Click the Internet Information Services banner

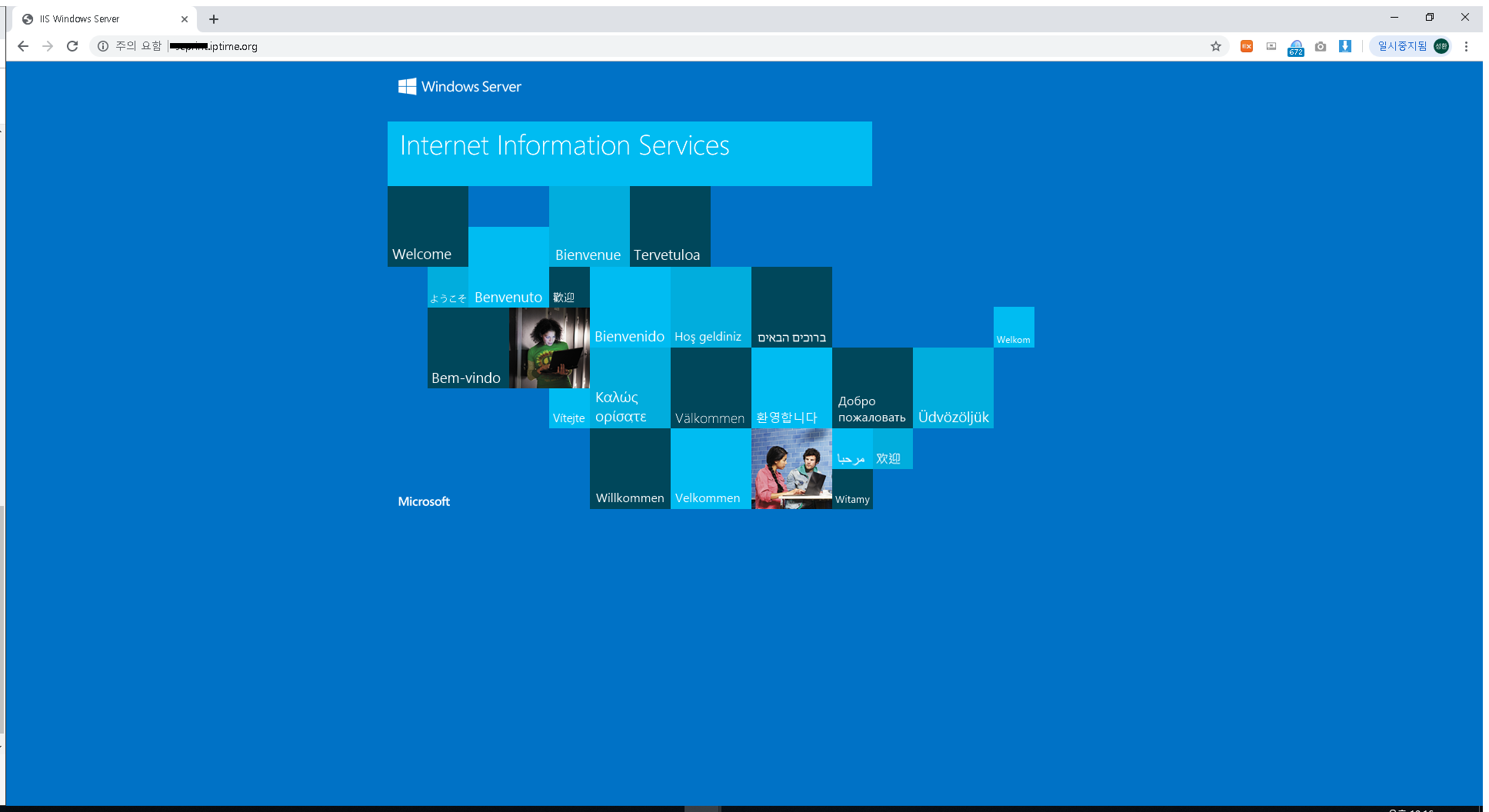point(630,153)
